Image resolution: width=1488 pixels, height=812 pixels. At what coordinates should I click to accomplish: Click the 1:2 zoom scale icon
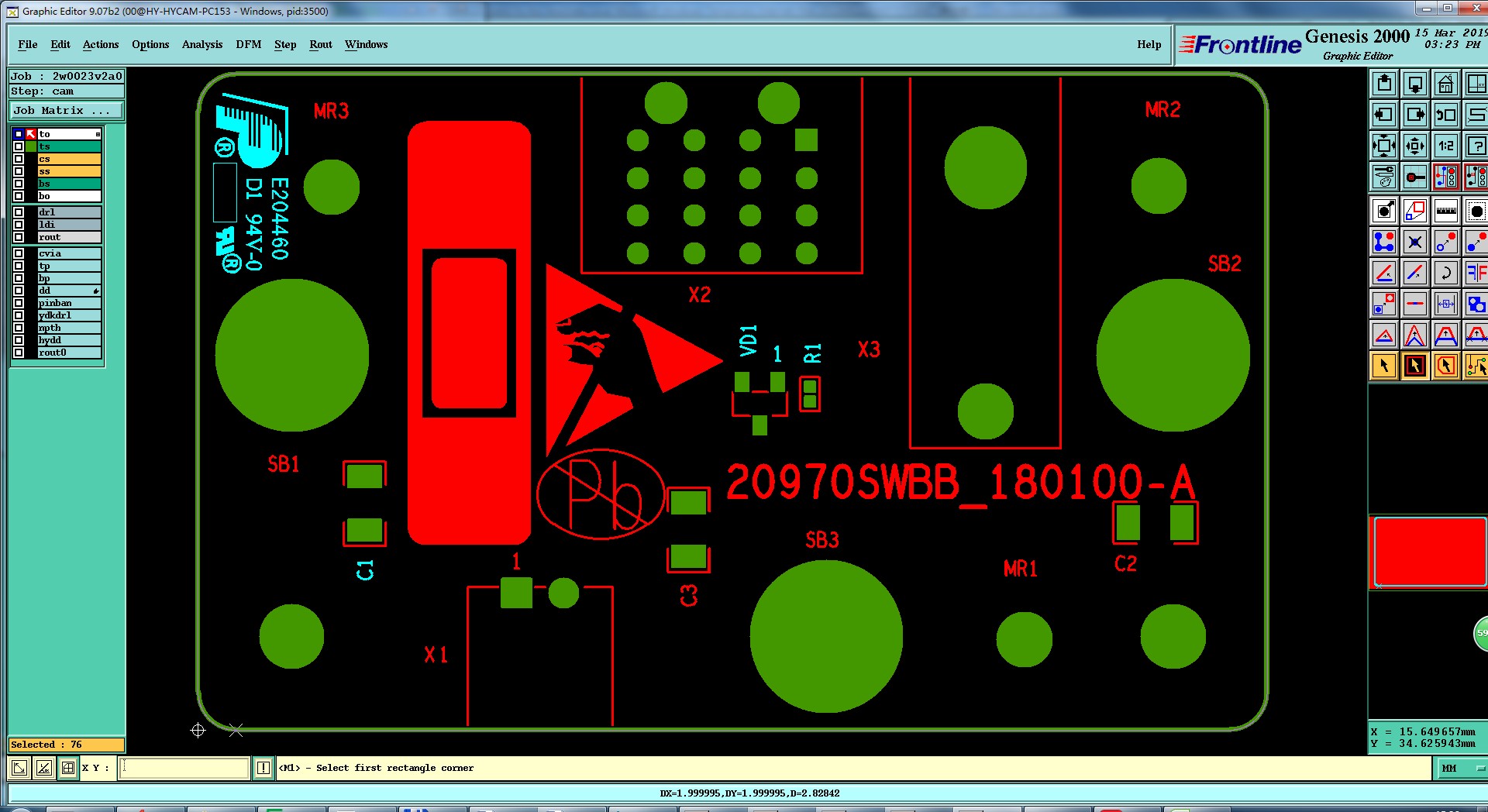pos(1445,146)
